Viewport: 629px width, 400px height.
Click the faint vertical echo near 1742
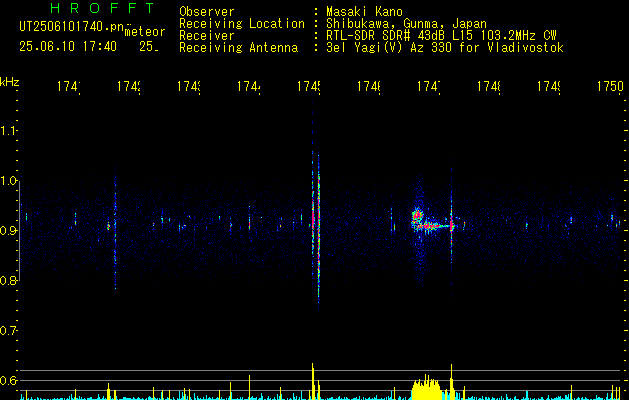tap(115, 227)
